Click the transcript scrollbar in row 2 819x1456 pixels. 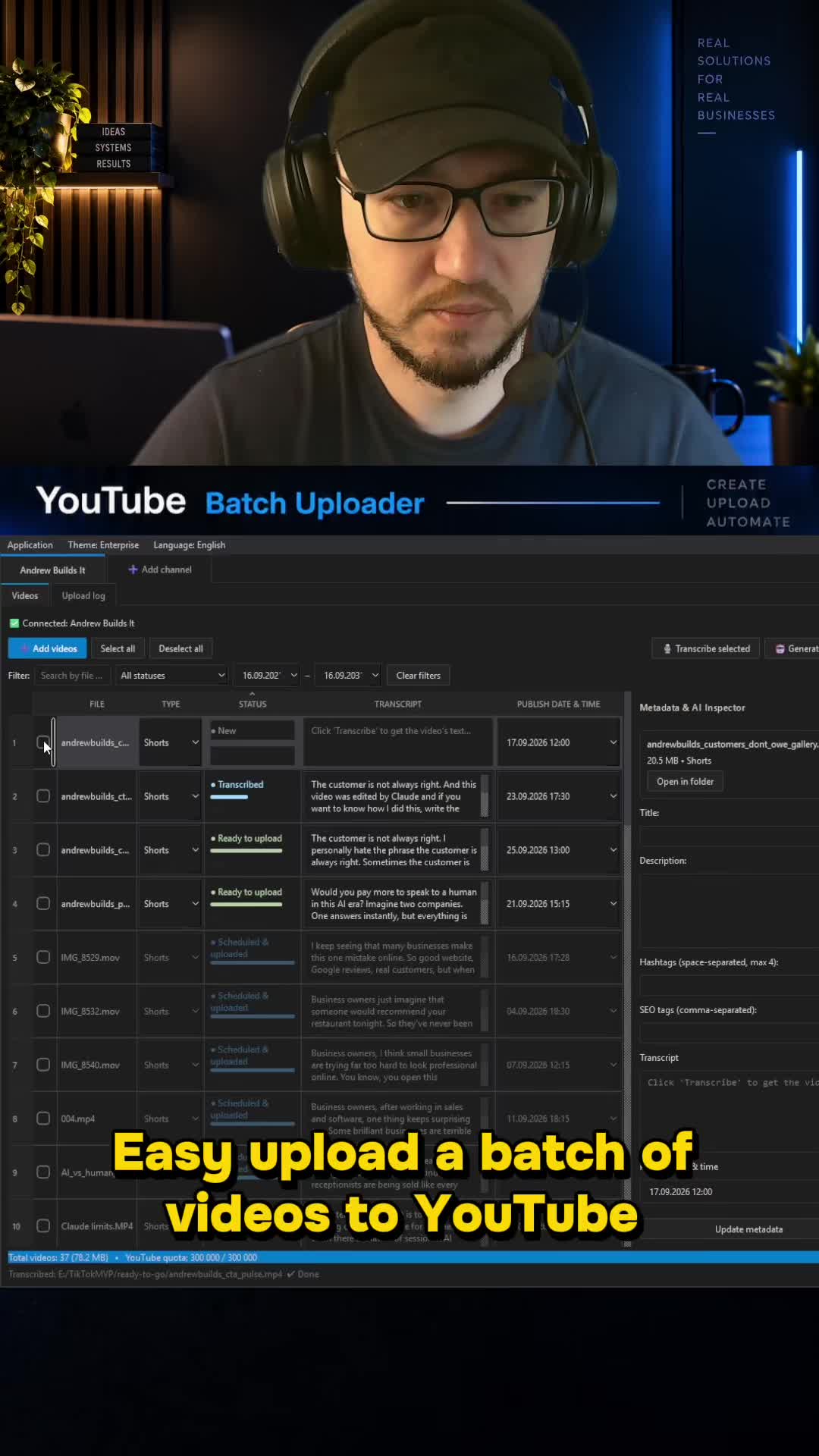tap(485, 796)
